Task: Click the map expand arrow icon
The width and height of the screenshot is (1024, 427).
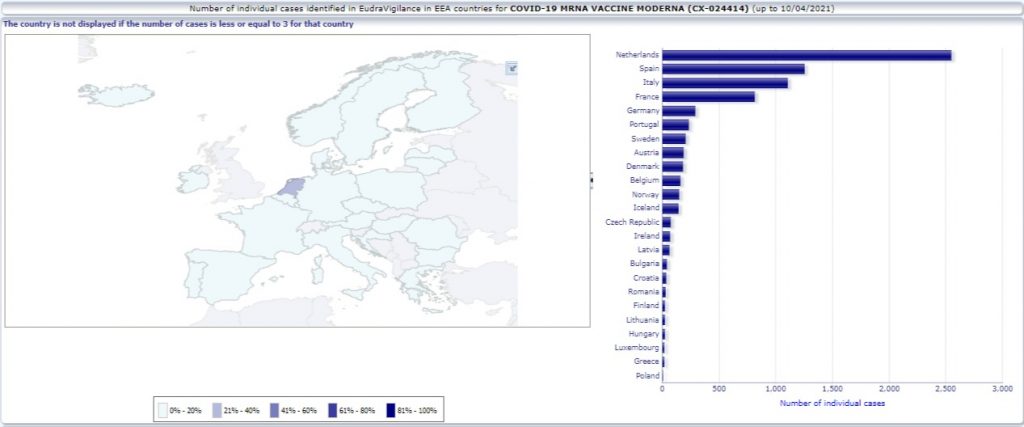Action: (x=512, y=68)
